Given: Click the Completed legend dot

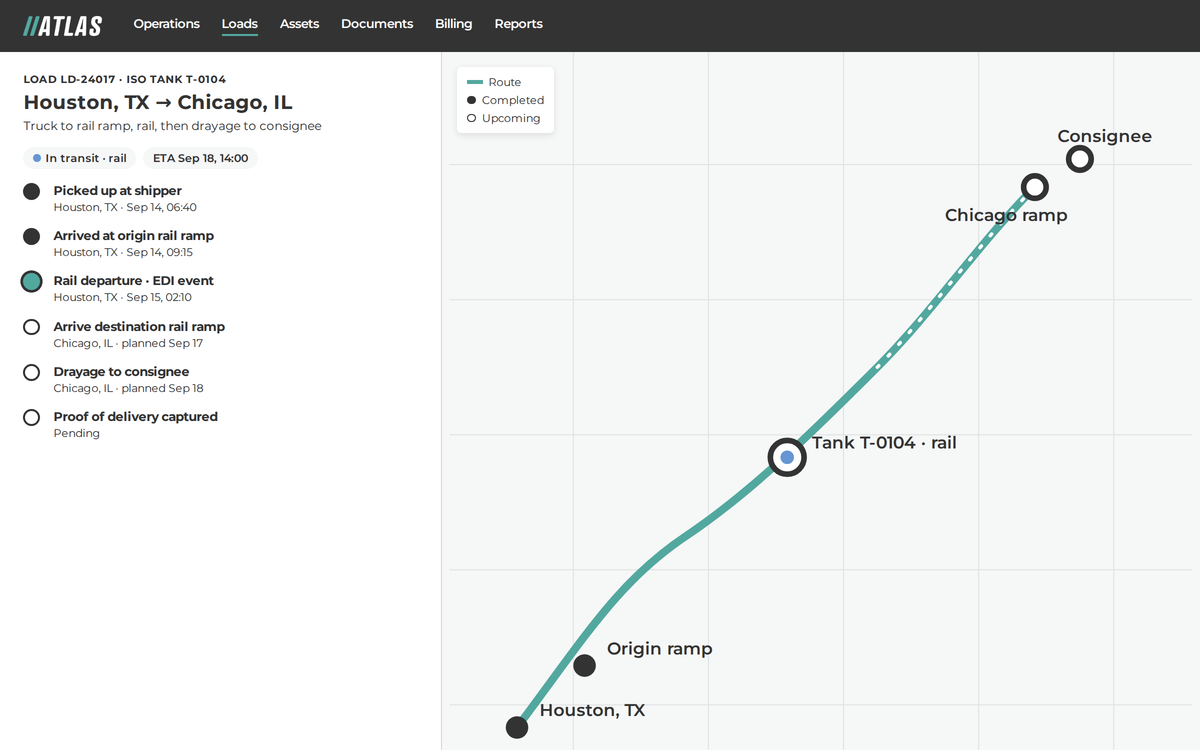Looking at the screenshot, I should pyautogui.click(x=471, y=100).
